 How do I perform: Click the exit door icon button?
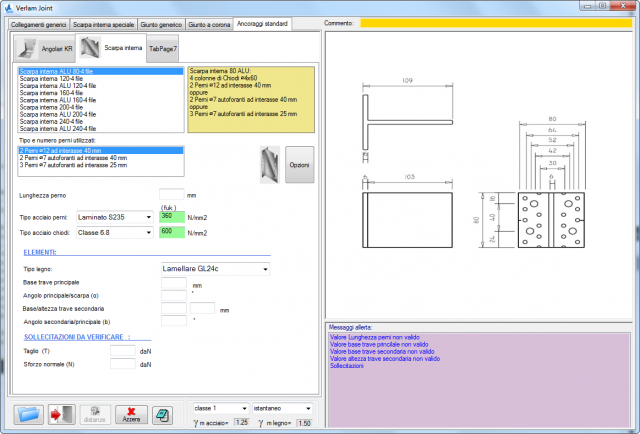point(62,414)
